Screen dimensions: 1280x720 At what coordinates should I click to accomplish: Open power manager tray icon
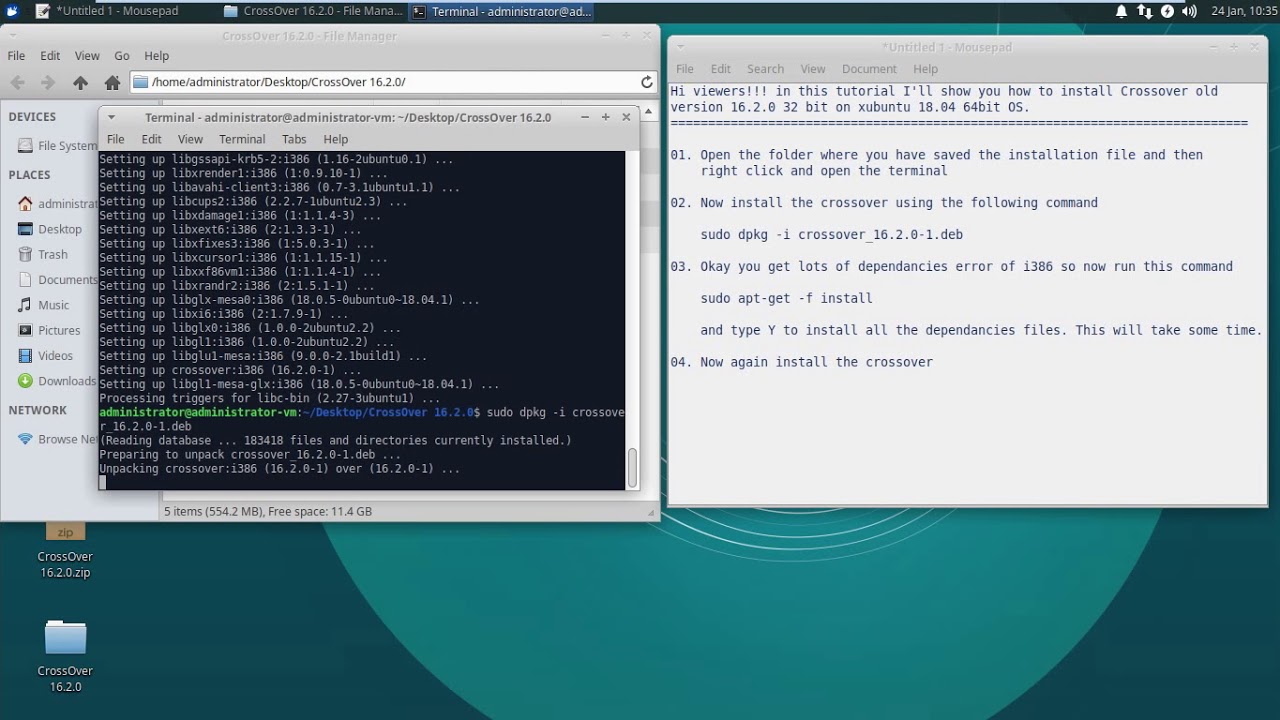click(x=1167, y=11)
